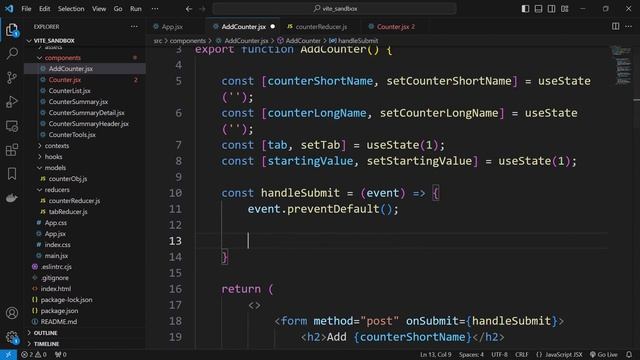Image resolution: width=640 pixels, height=360 pixels.
Task: Click the code minimap preview
Action: [622, 65]
